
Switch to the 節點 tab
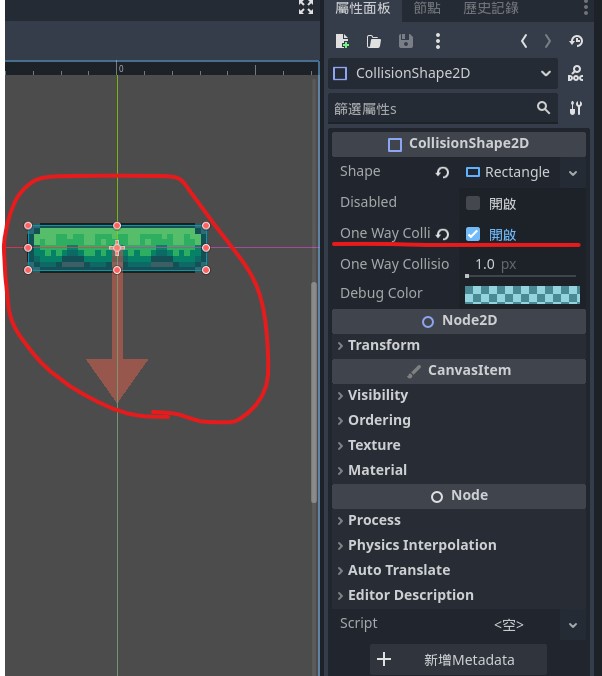427,8
